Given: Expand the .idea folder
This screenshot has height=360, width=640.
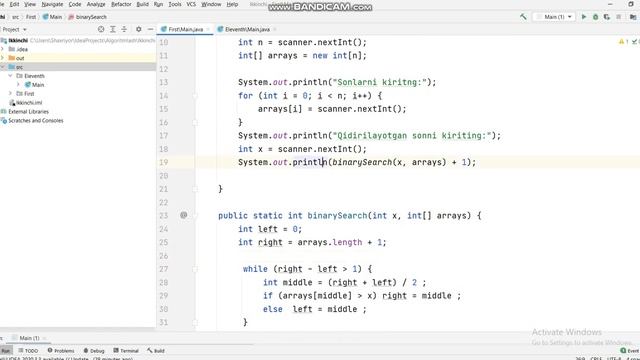Looking at the screenshot, I should pos(3,49).
